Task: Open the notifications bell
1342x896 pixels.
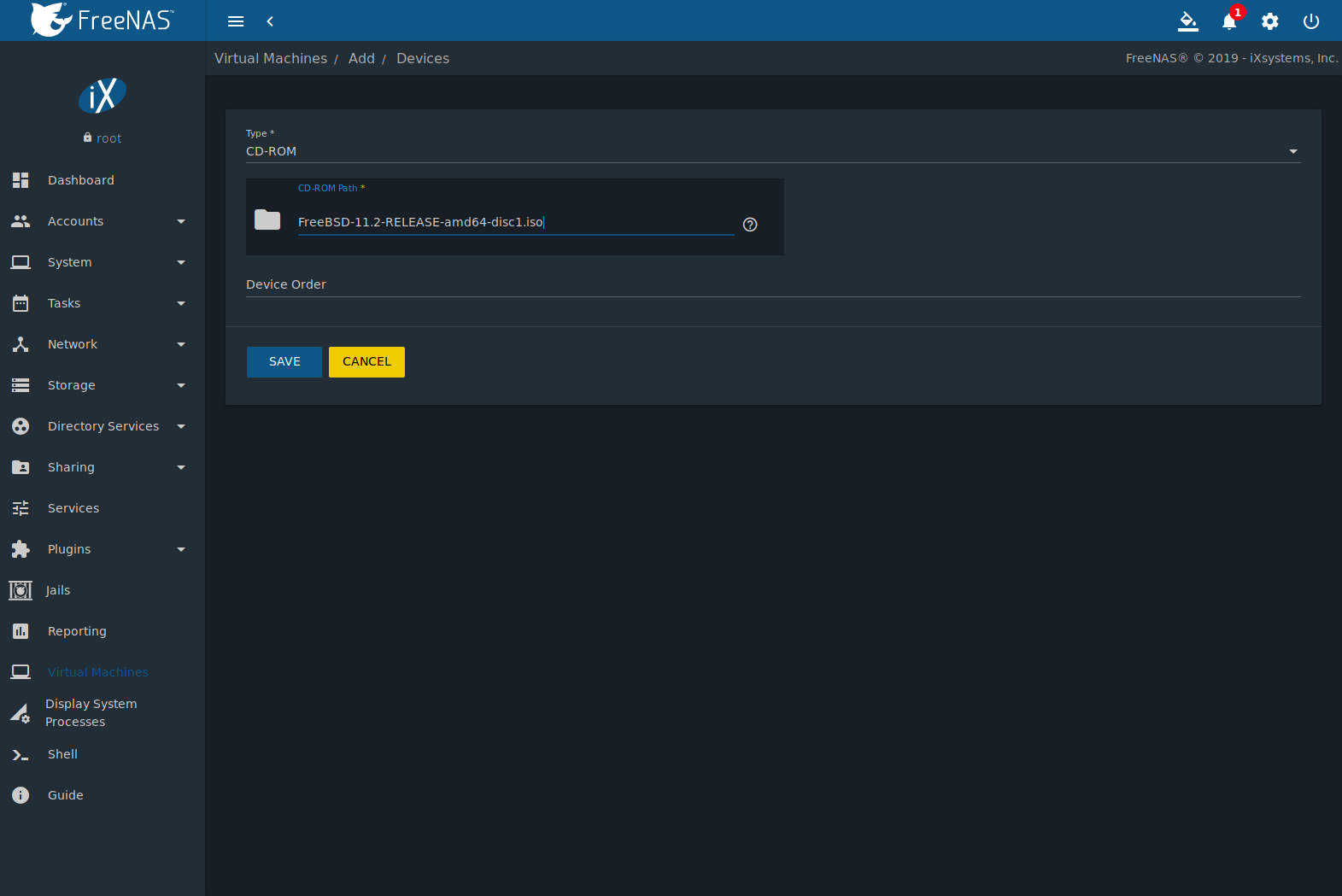Action: (x=1229, y=21)
